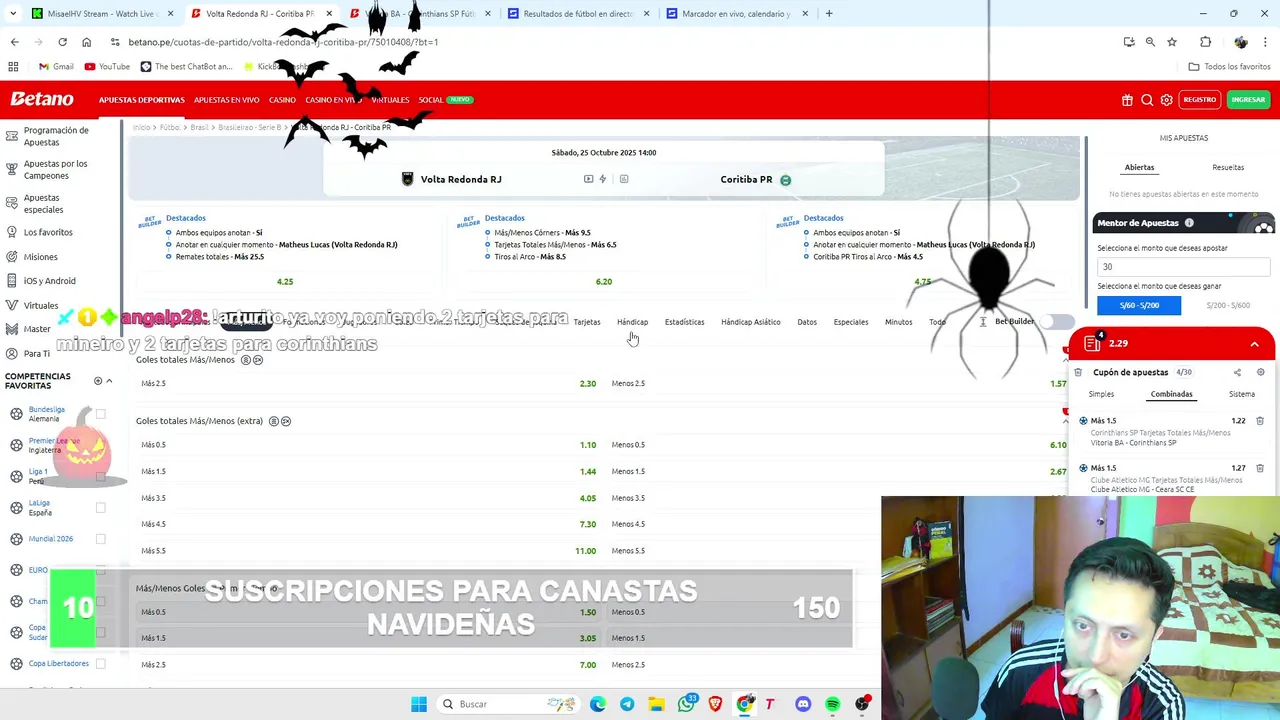Collapse the bet slip with the chevron
1280x720 pixels.
click(1254, 344)
